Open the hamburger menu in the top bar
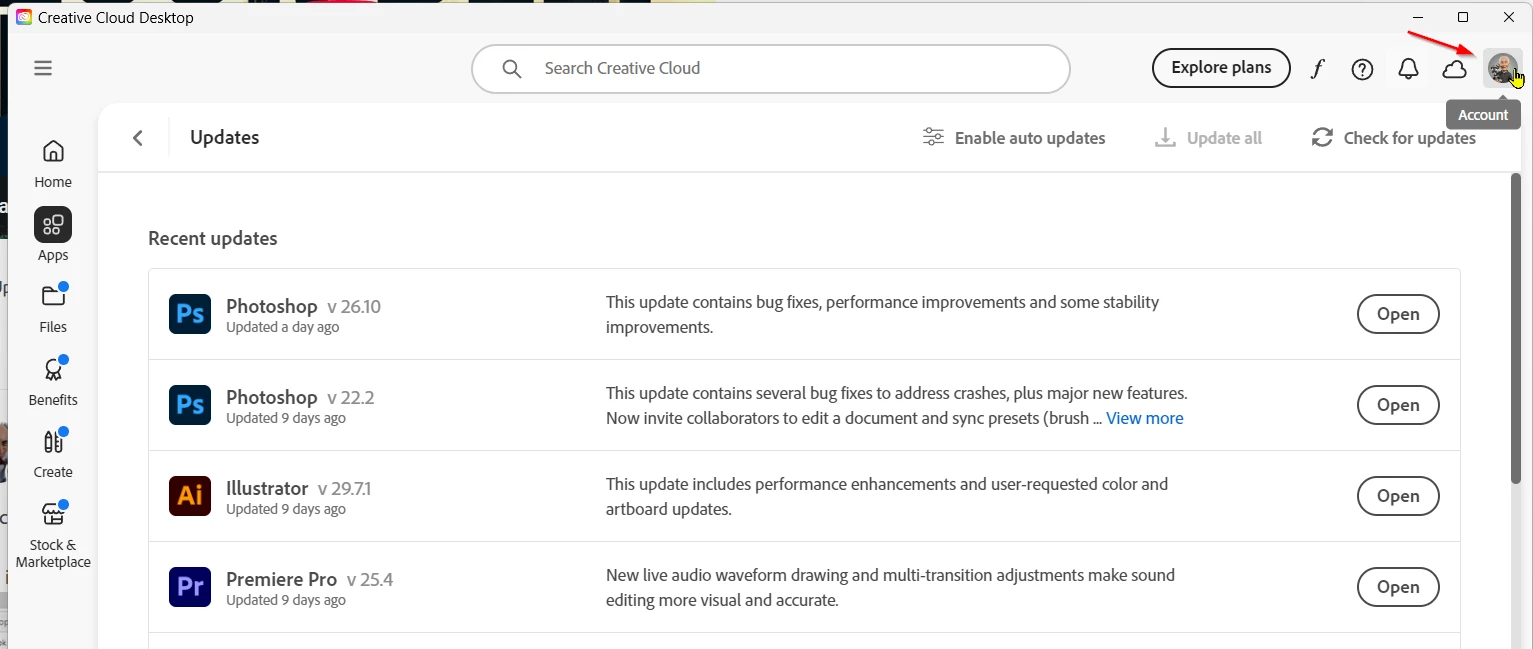 [42, 68]
